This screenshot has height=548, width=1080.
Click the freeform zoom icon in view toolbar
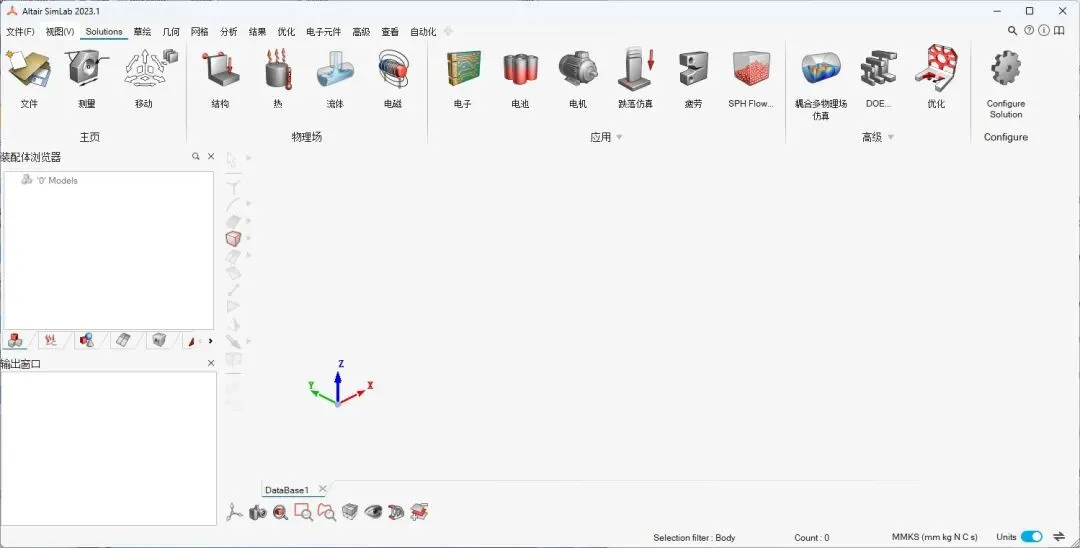click(x=326, y=512)
